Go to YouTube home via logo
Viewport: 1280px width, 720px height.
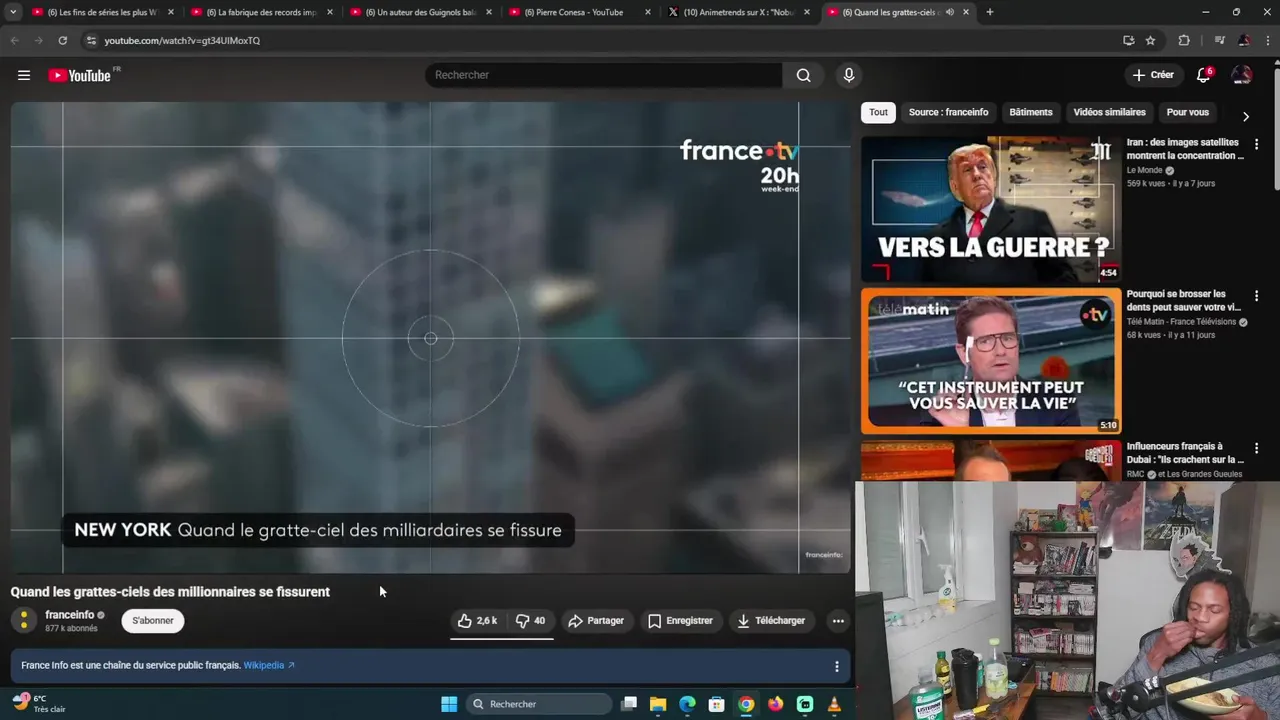[x=80, y=75]
